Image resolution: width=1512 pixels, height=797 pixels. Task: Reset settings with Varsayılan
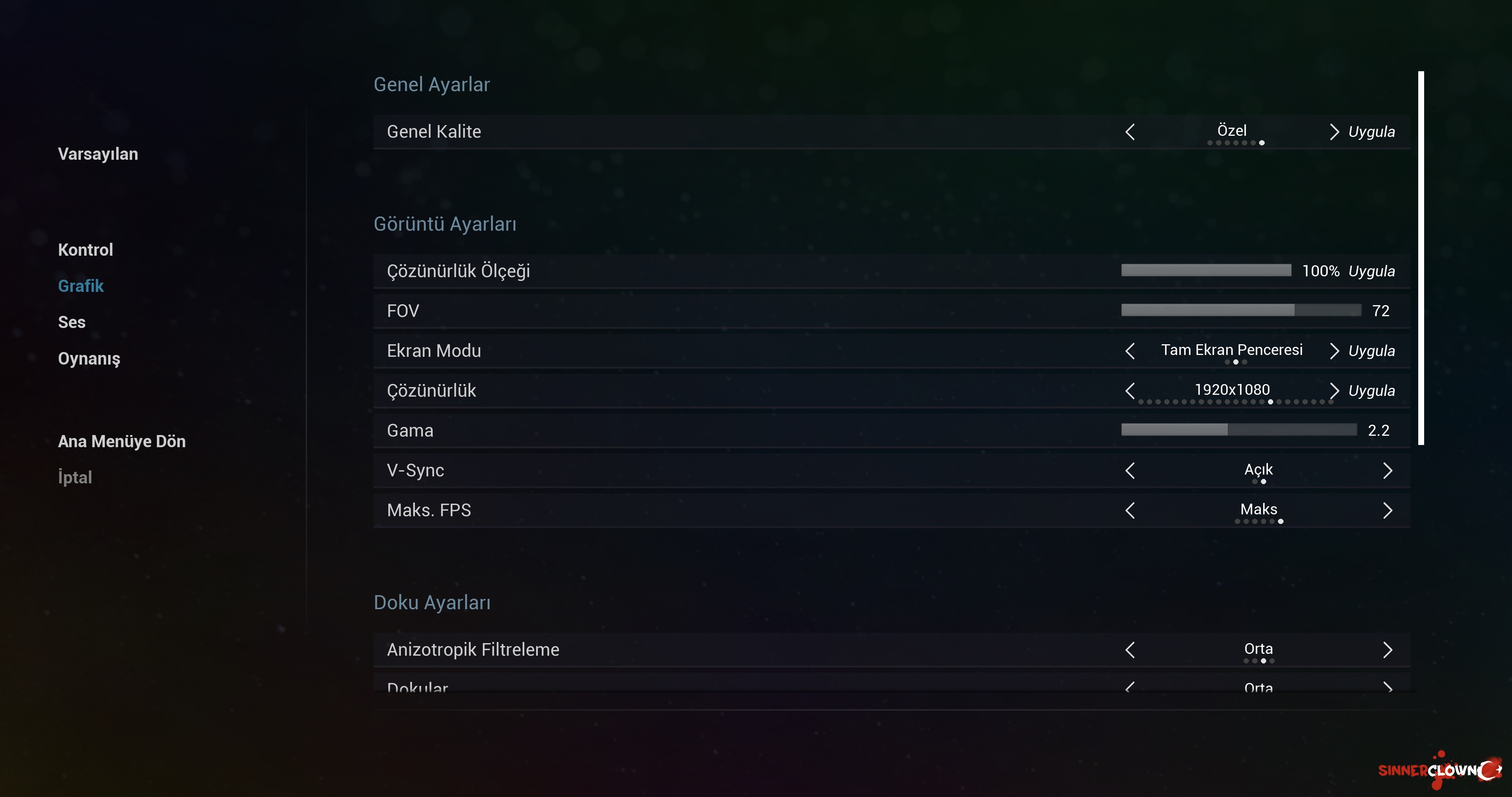pyautogui.click(x=98, y=154)
